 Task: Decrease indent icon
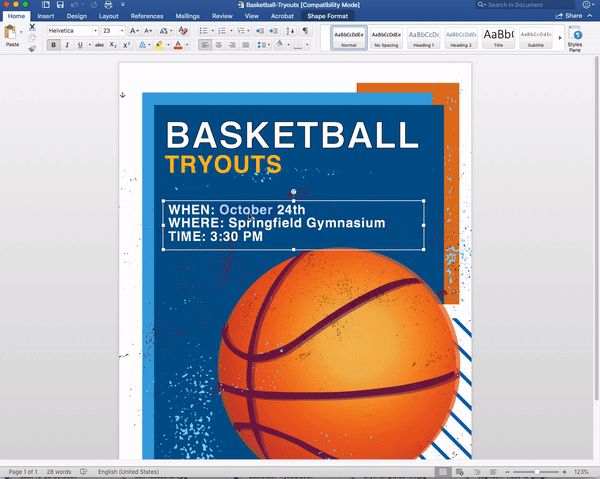tap(260, 31)
